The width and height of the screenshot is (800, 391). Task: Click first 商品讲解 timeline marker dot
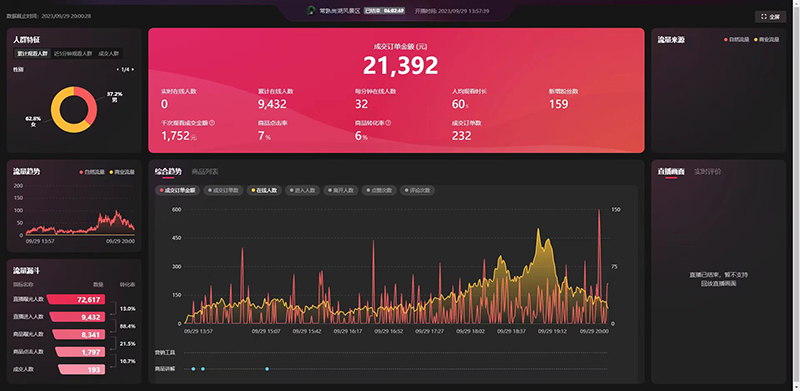[193, 369]
